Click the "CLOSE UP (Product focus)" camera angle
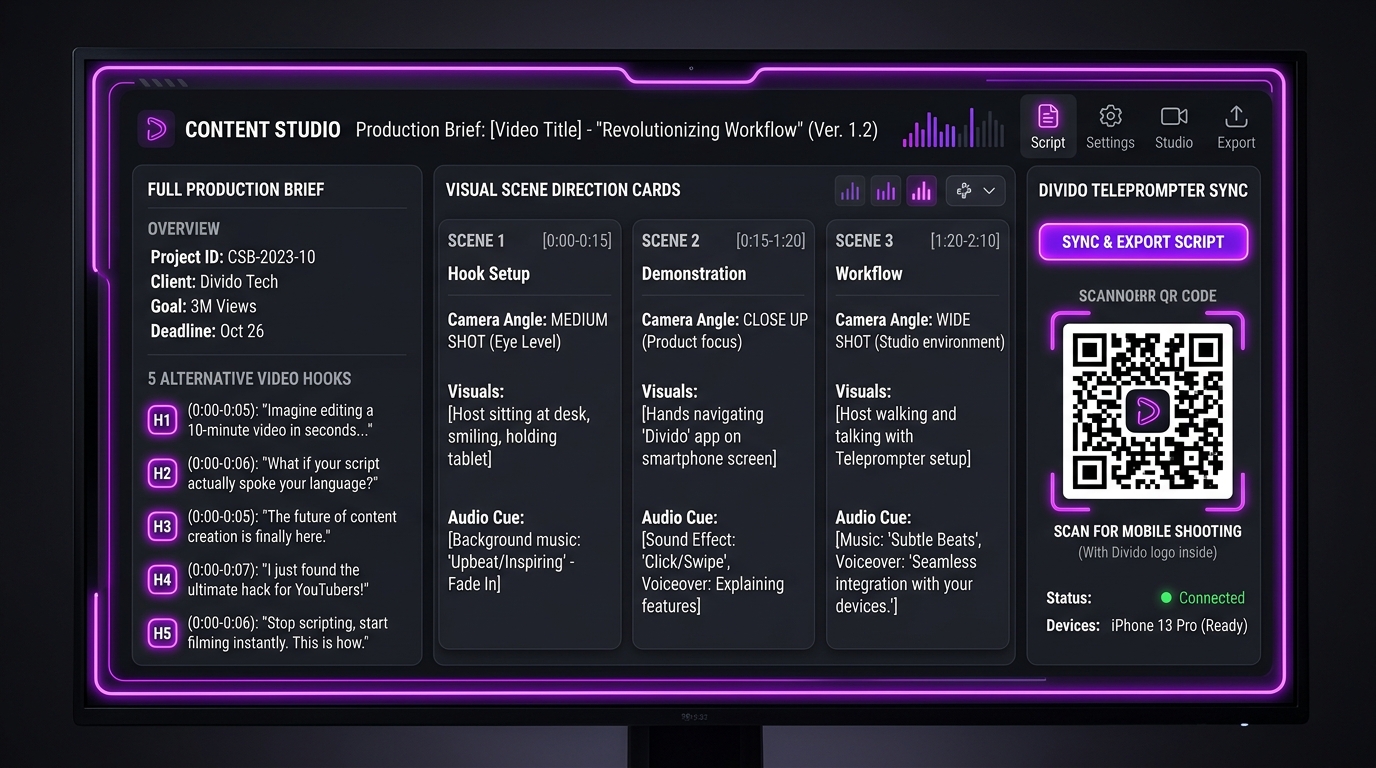 coord(725,331)
